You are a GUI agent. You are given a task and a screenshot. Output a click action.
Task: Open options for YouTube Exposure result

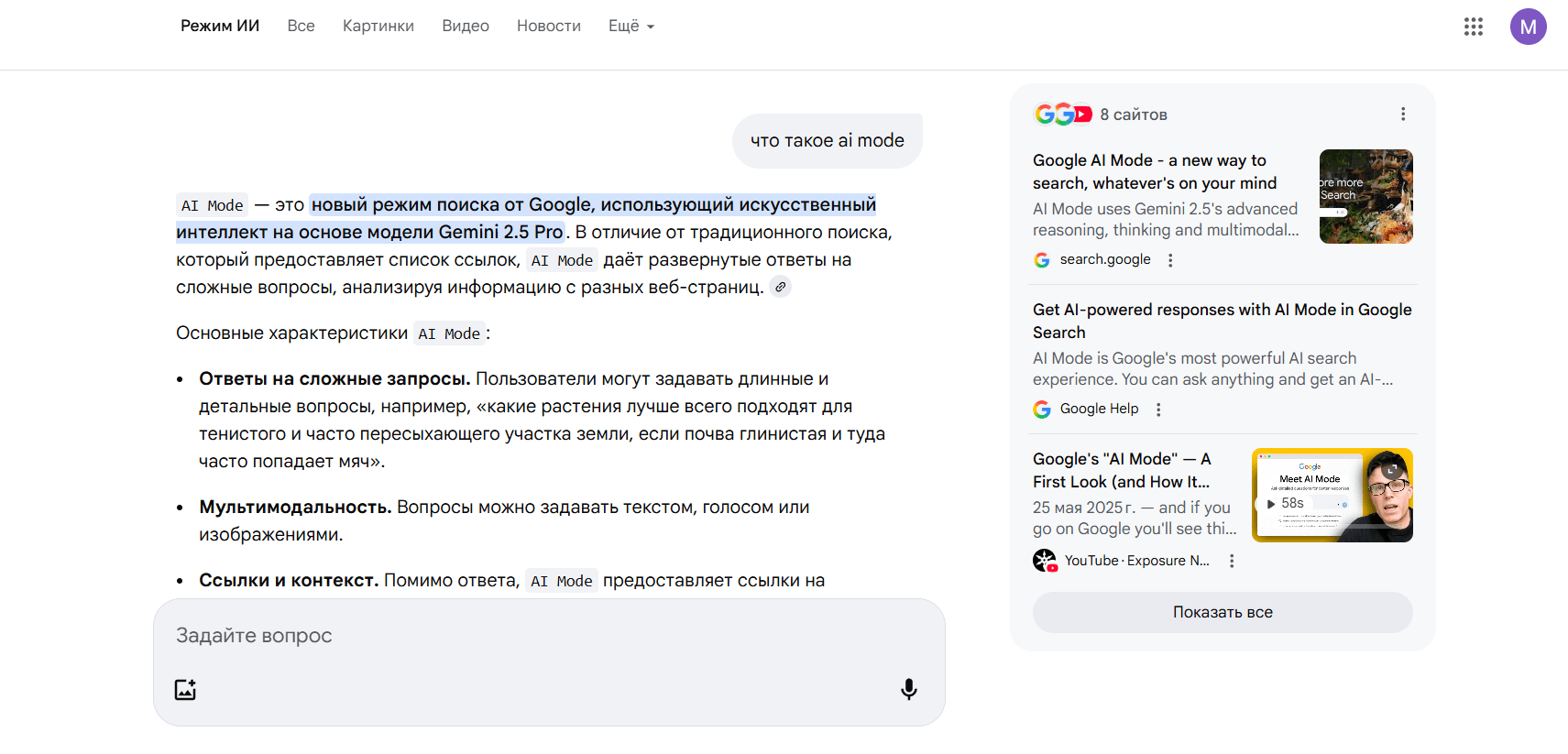point(1232,561)
